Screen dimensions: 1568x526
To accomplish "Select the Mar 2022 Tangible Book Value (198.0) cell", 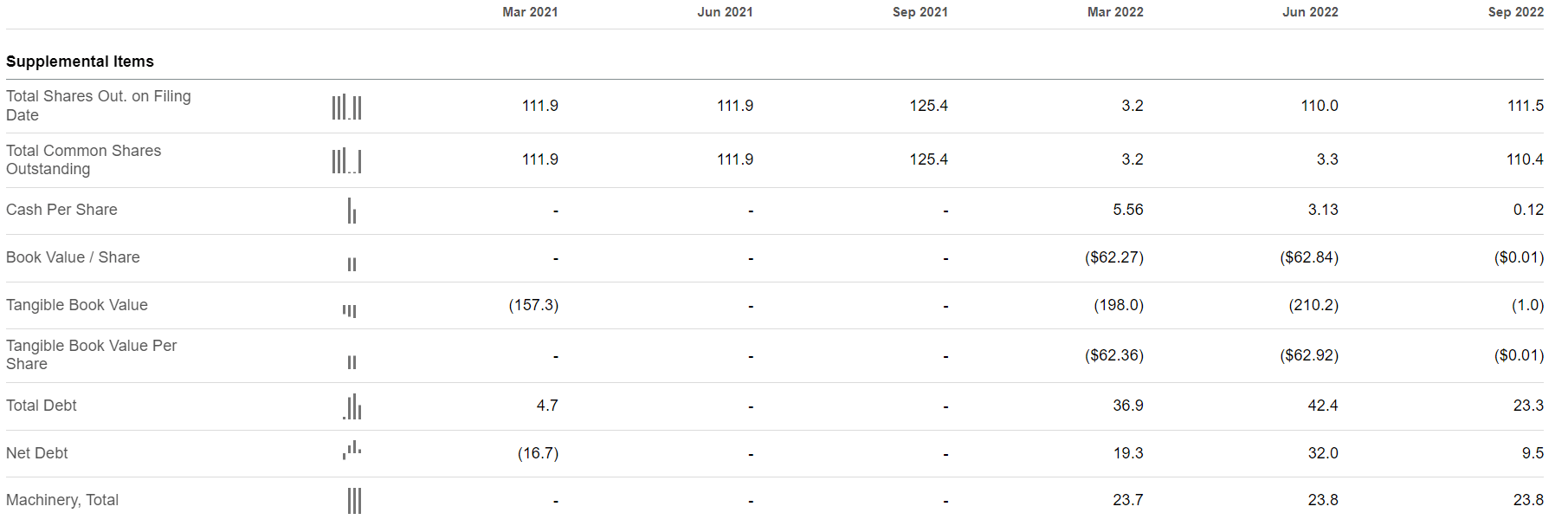I will pos(1119,305).
